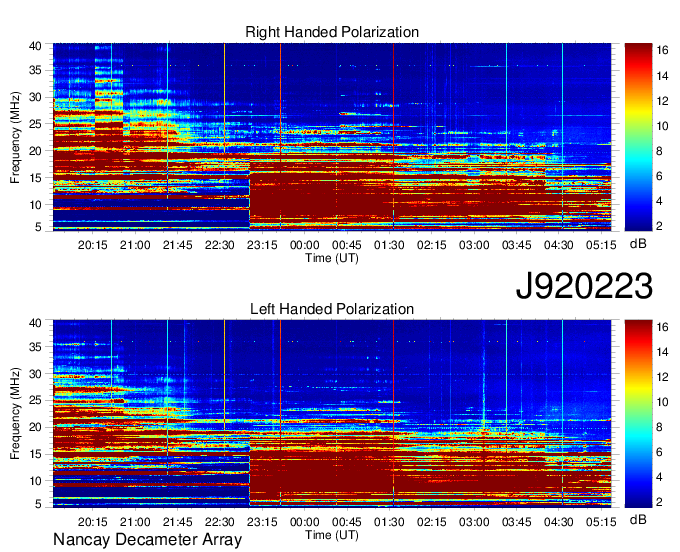Click the dark red region of the top colorbar
680x552 pixels.
pyautogui.click(x=638, y=50)
